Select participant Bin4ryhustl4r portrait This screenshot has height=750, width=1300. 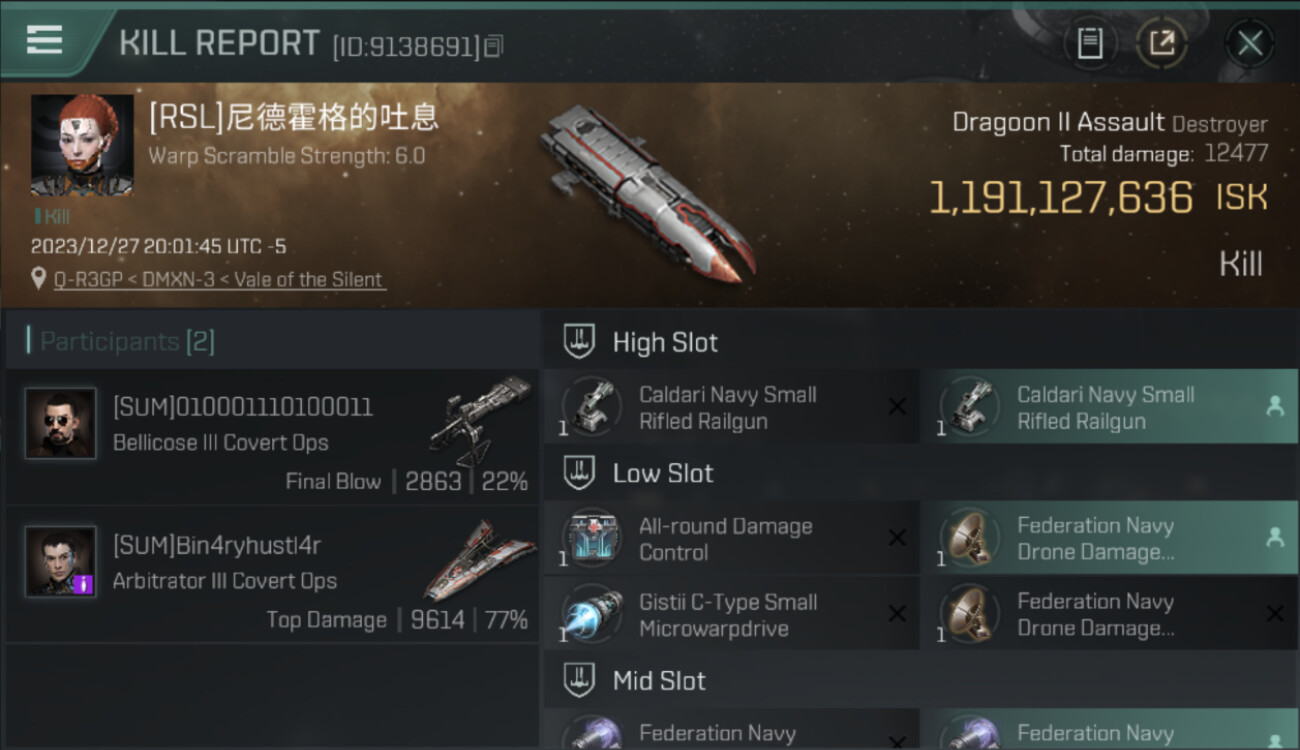60,562
